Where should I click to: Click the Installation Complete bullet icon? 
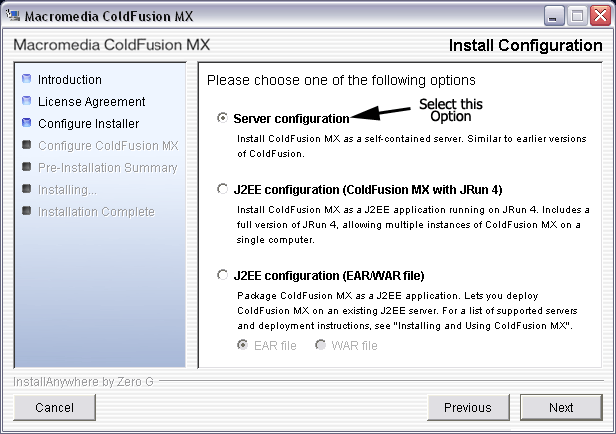(27, 211)
